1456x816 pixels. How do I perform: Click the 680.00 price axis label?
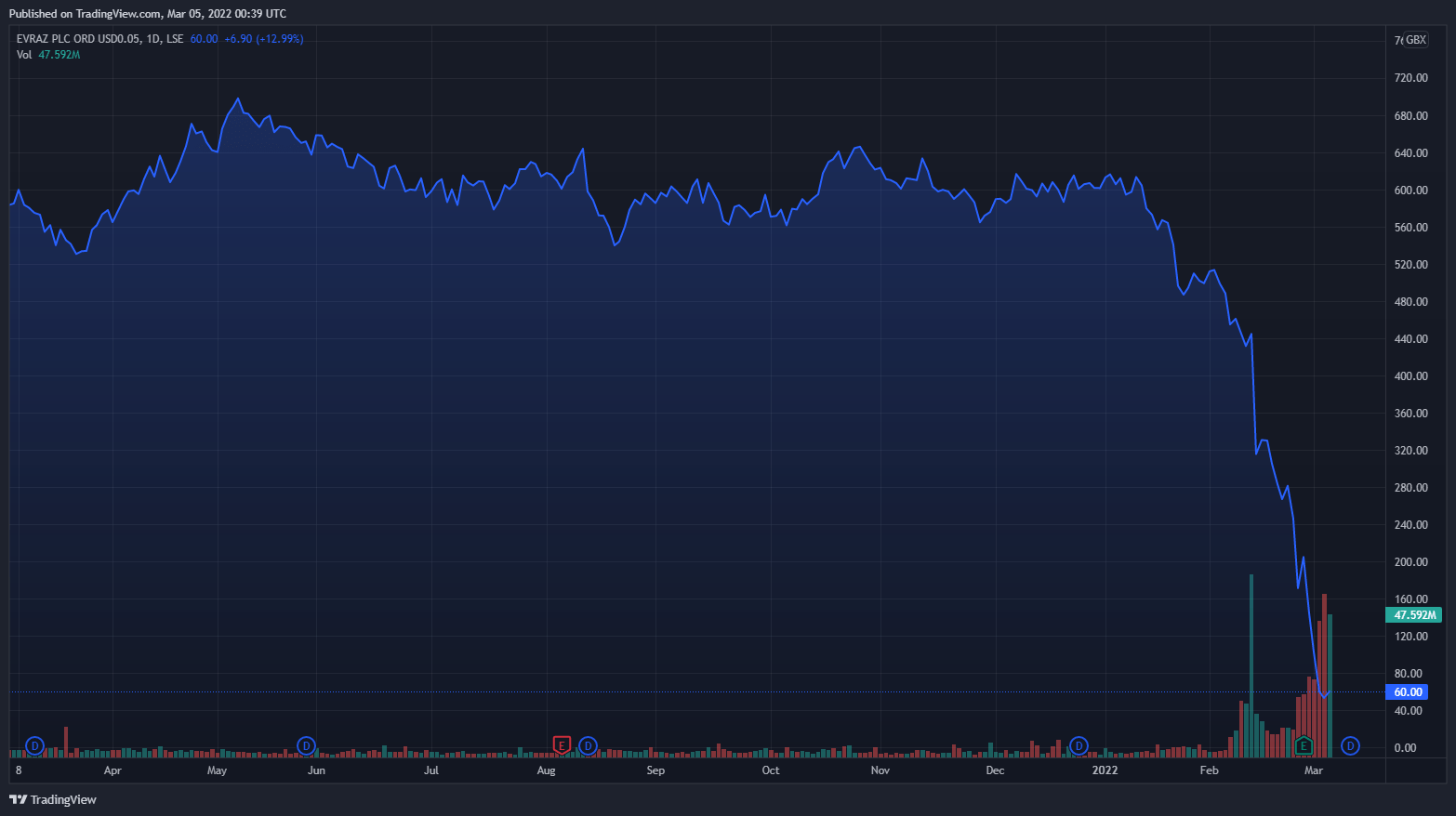pos(1410,116)
